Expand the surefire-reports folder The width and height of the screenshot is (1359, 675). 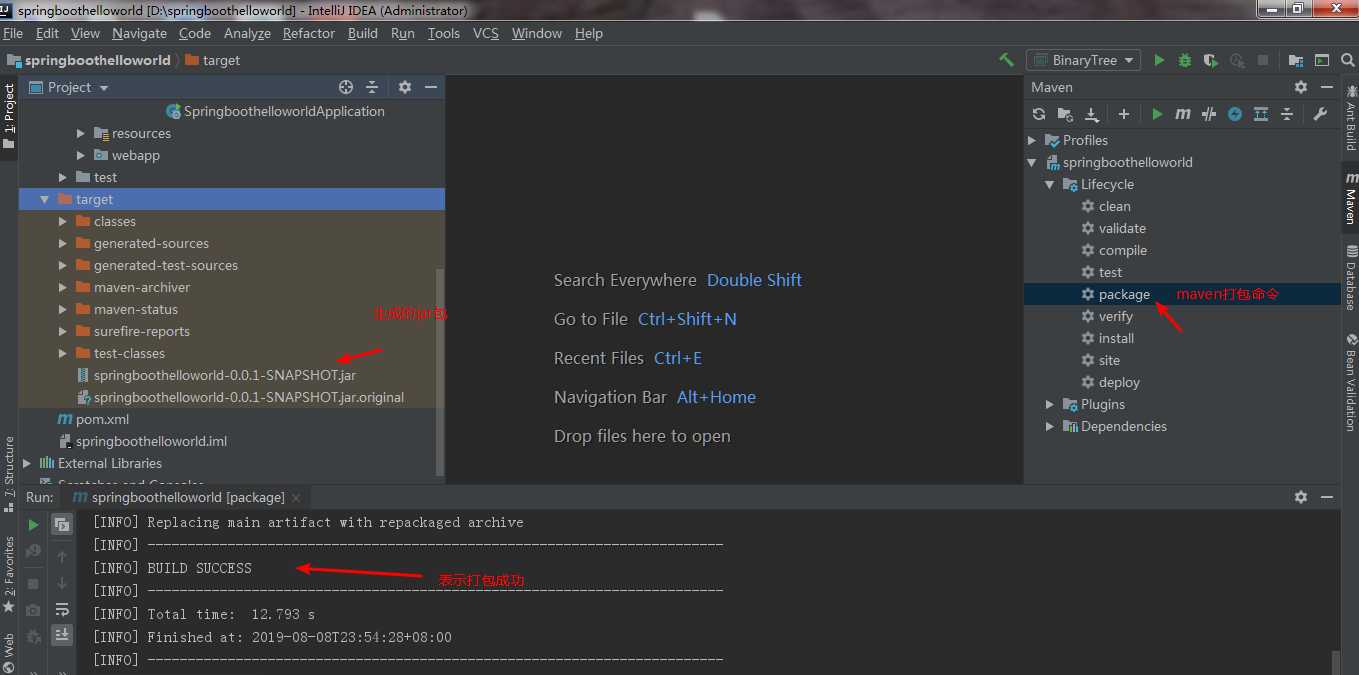pos(63,331)
